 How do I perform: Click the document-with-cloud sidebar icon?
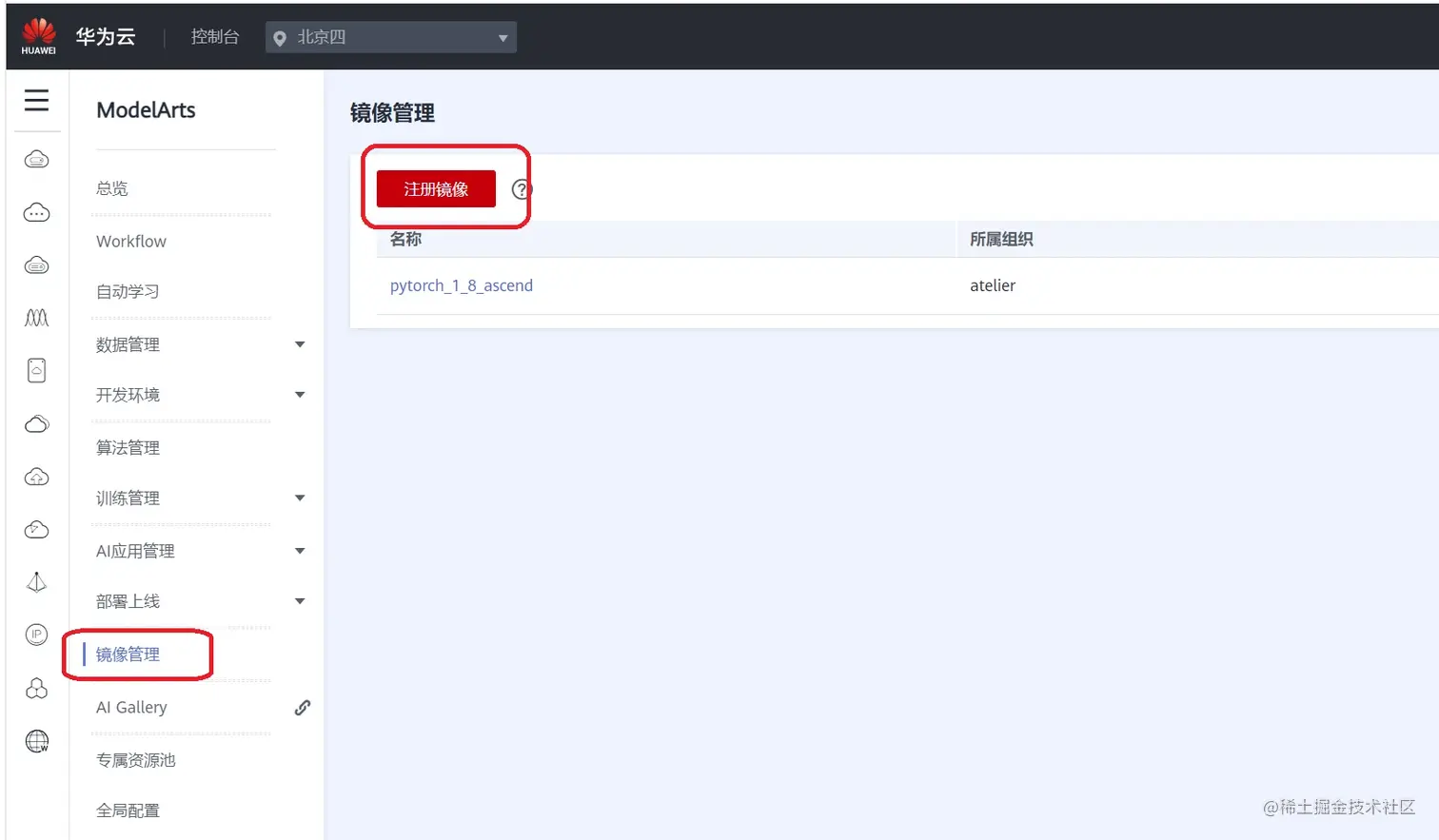(36, 370)
